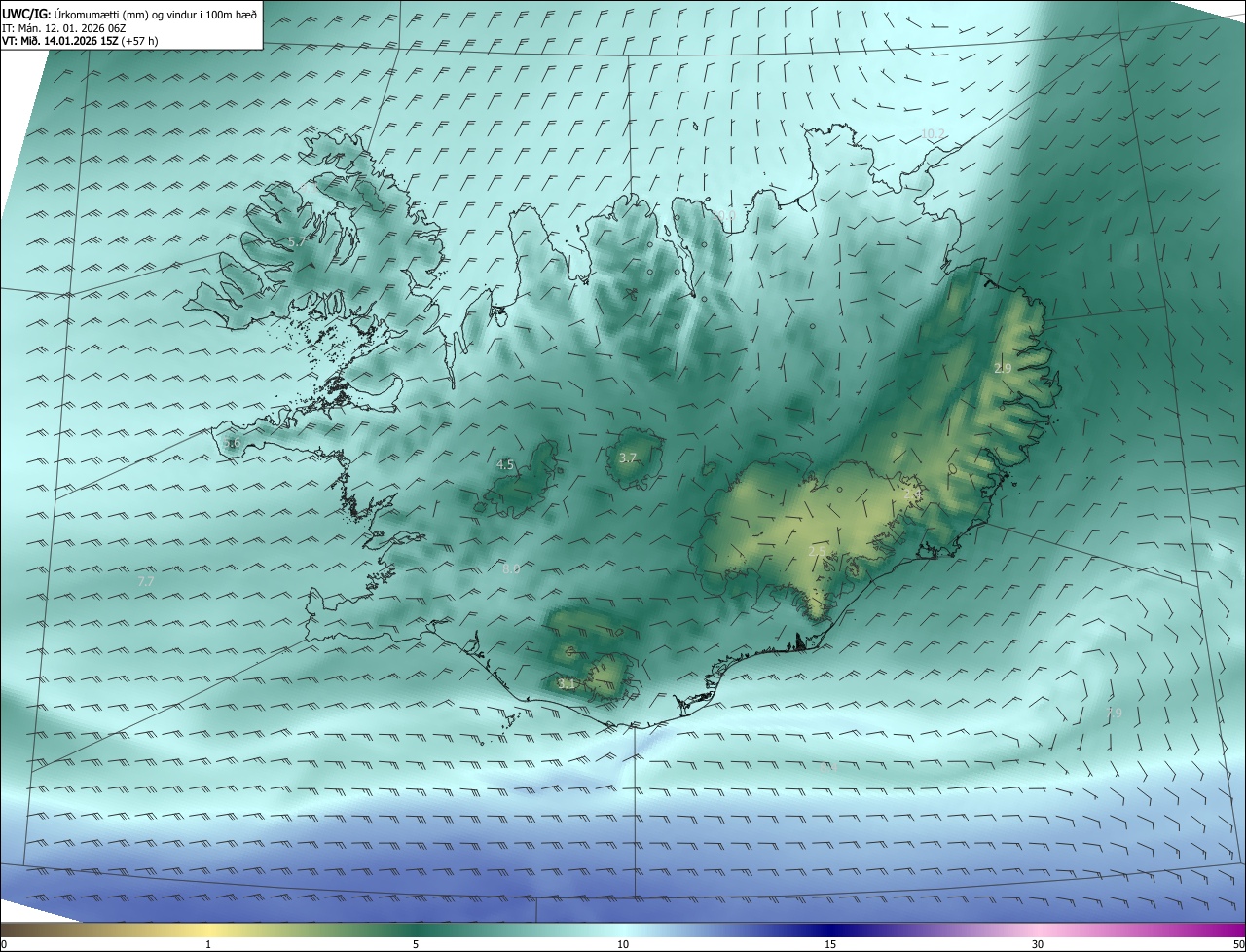Click the 7.9 value over the southeast ocean

(1115, 714)
